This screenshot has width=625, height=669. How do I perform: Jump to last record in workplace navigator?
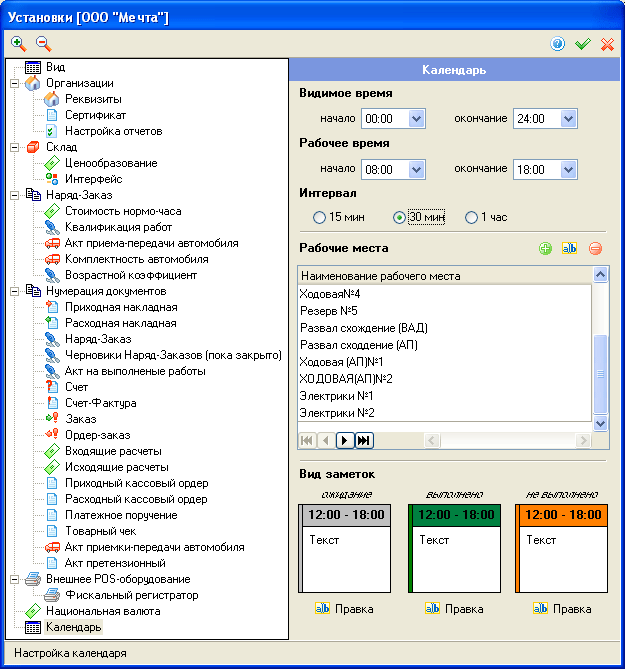tap(363, 440)
